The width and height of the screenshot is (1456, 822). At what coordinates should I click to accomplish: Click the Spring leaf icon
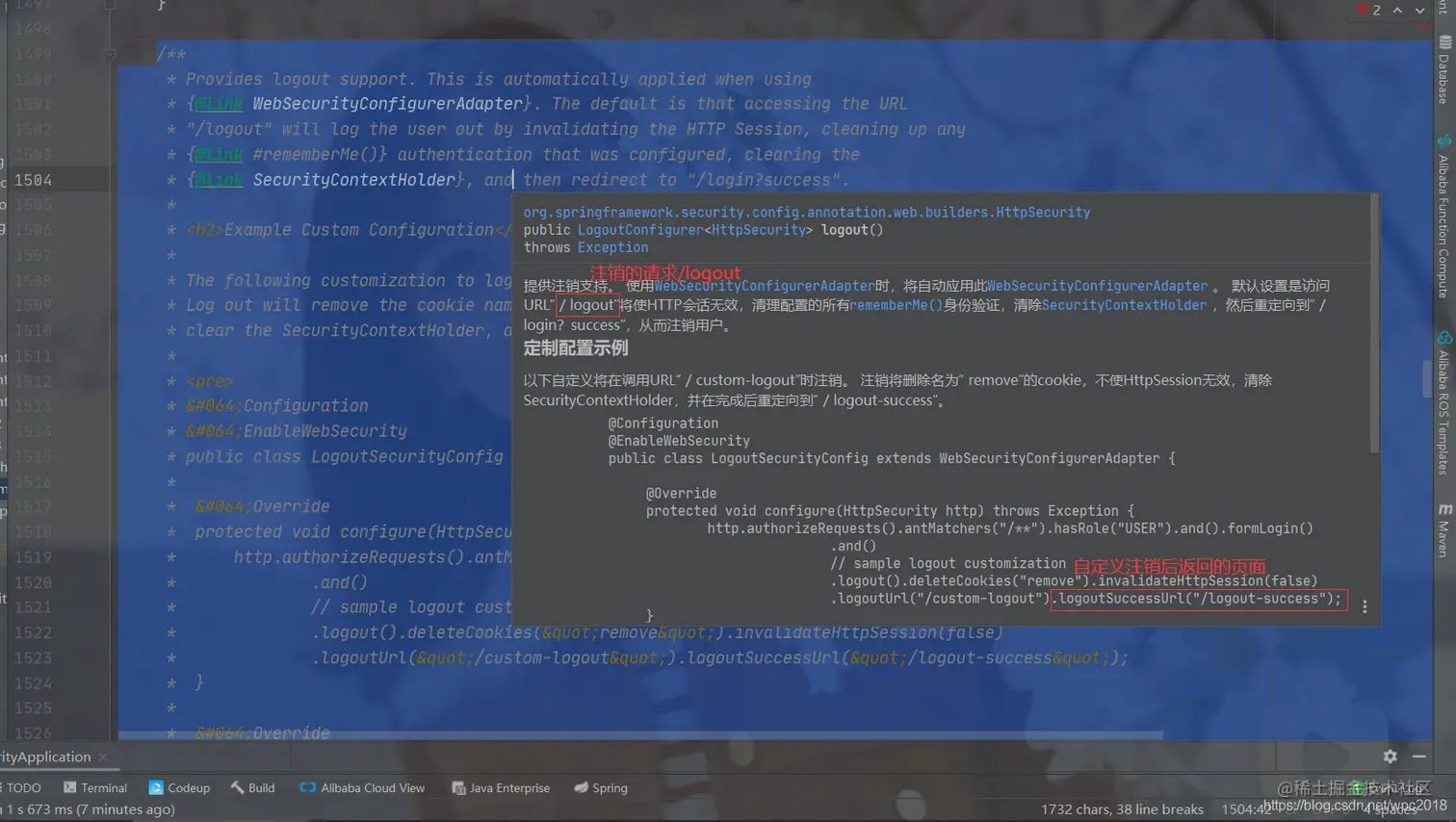coord(581,787)
